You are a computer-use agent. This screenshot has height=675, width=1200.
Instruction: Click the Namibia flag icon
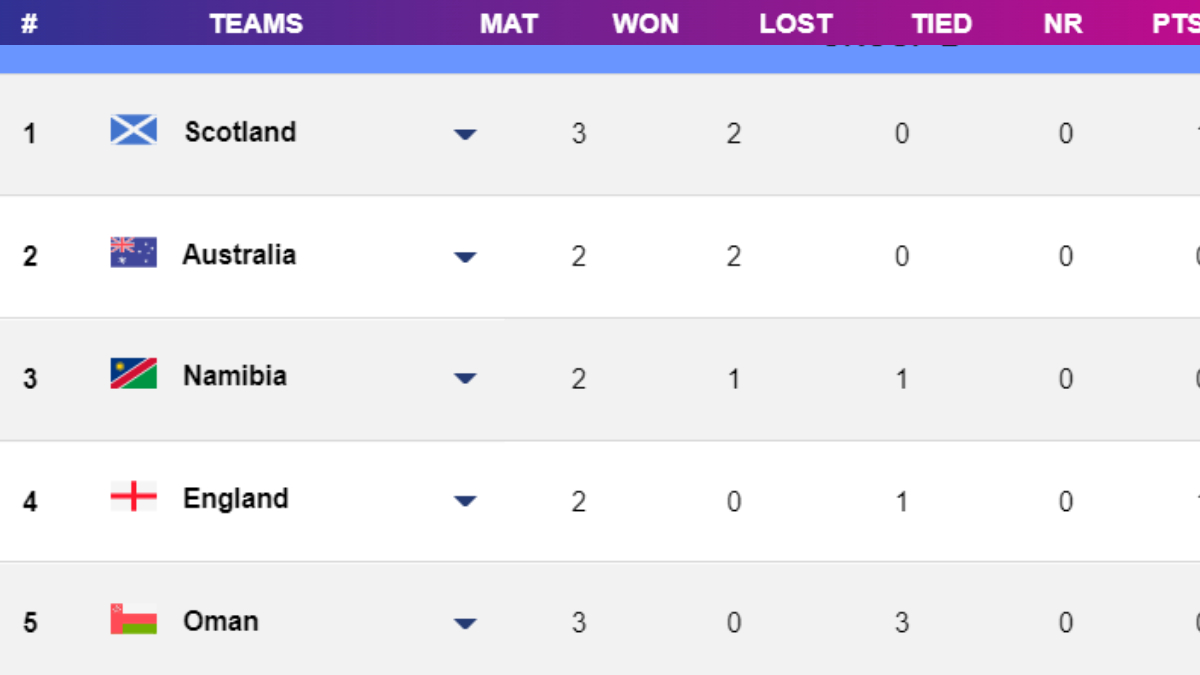coord(133,374)
